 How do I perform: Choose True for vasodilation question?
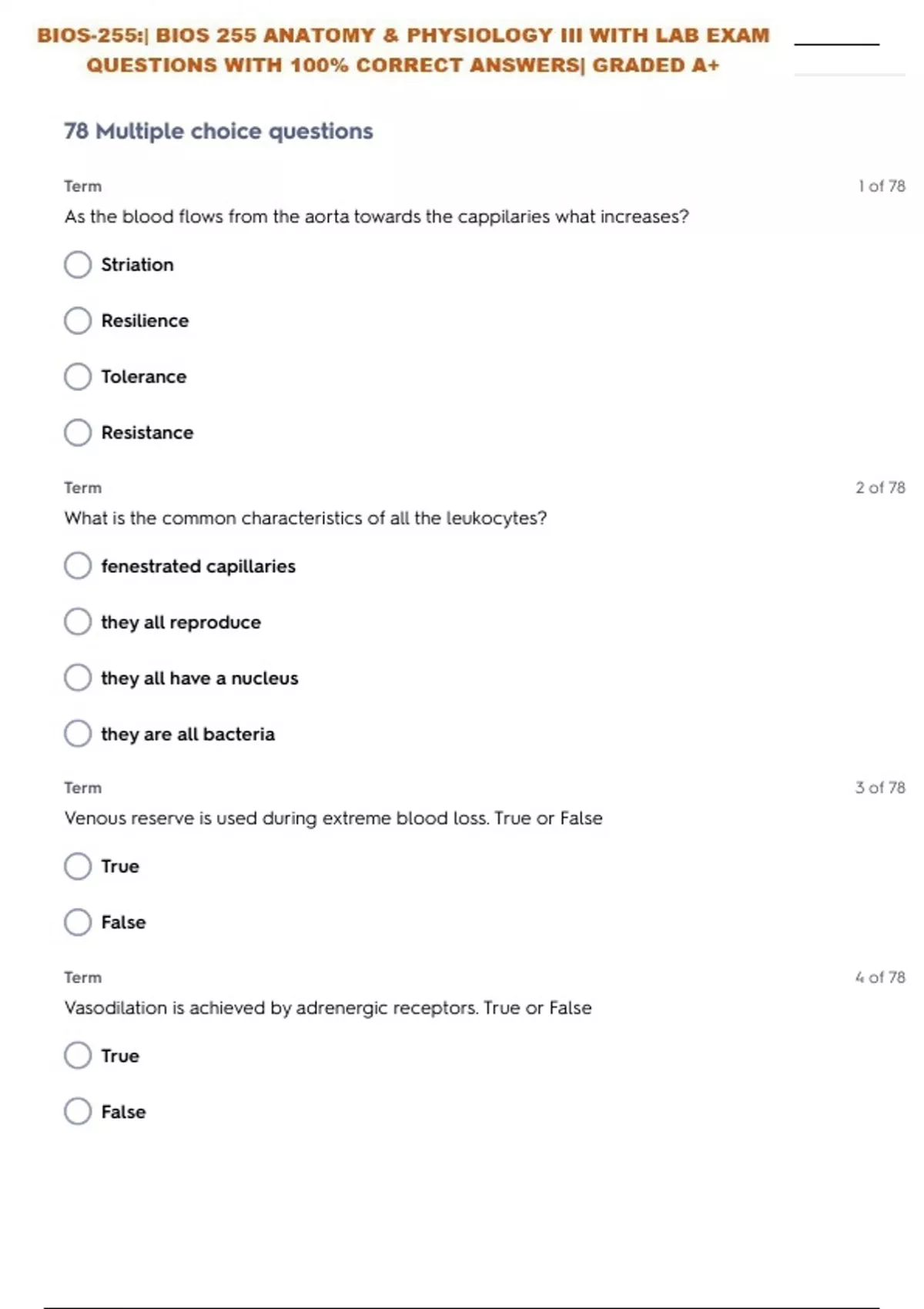78,1056
